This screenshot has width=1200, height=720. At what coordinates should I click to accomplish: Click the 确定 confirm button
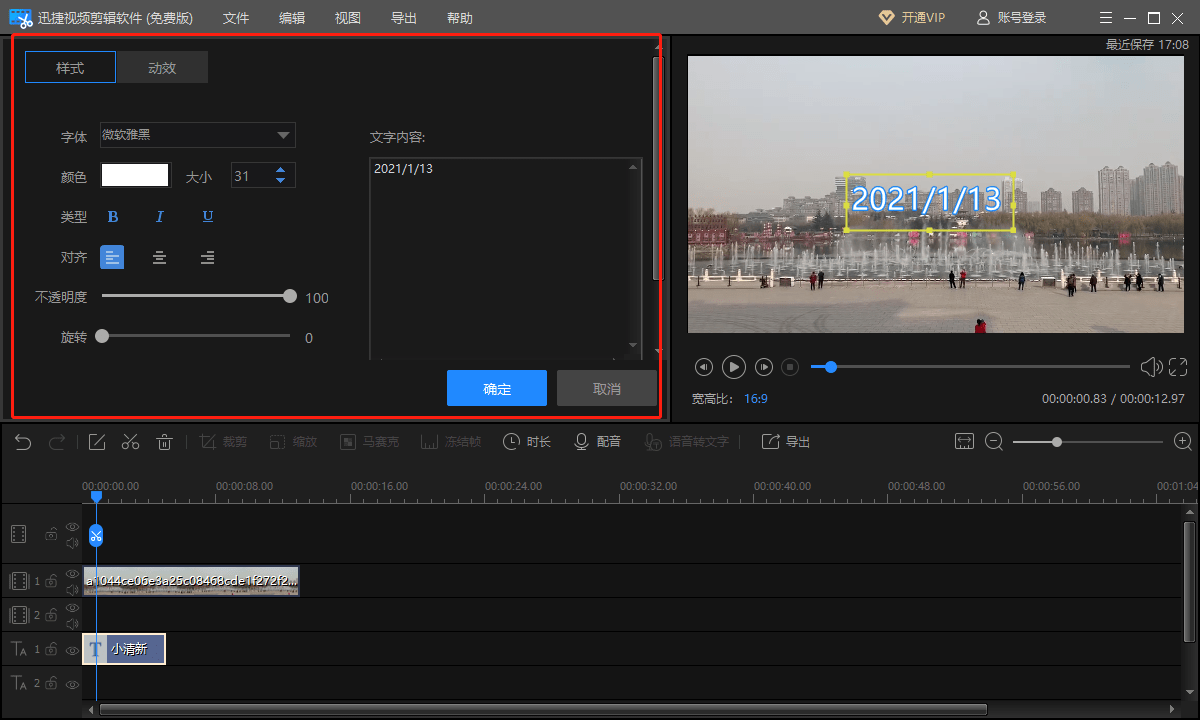pos(497,389)
